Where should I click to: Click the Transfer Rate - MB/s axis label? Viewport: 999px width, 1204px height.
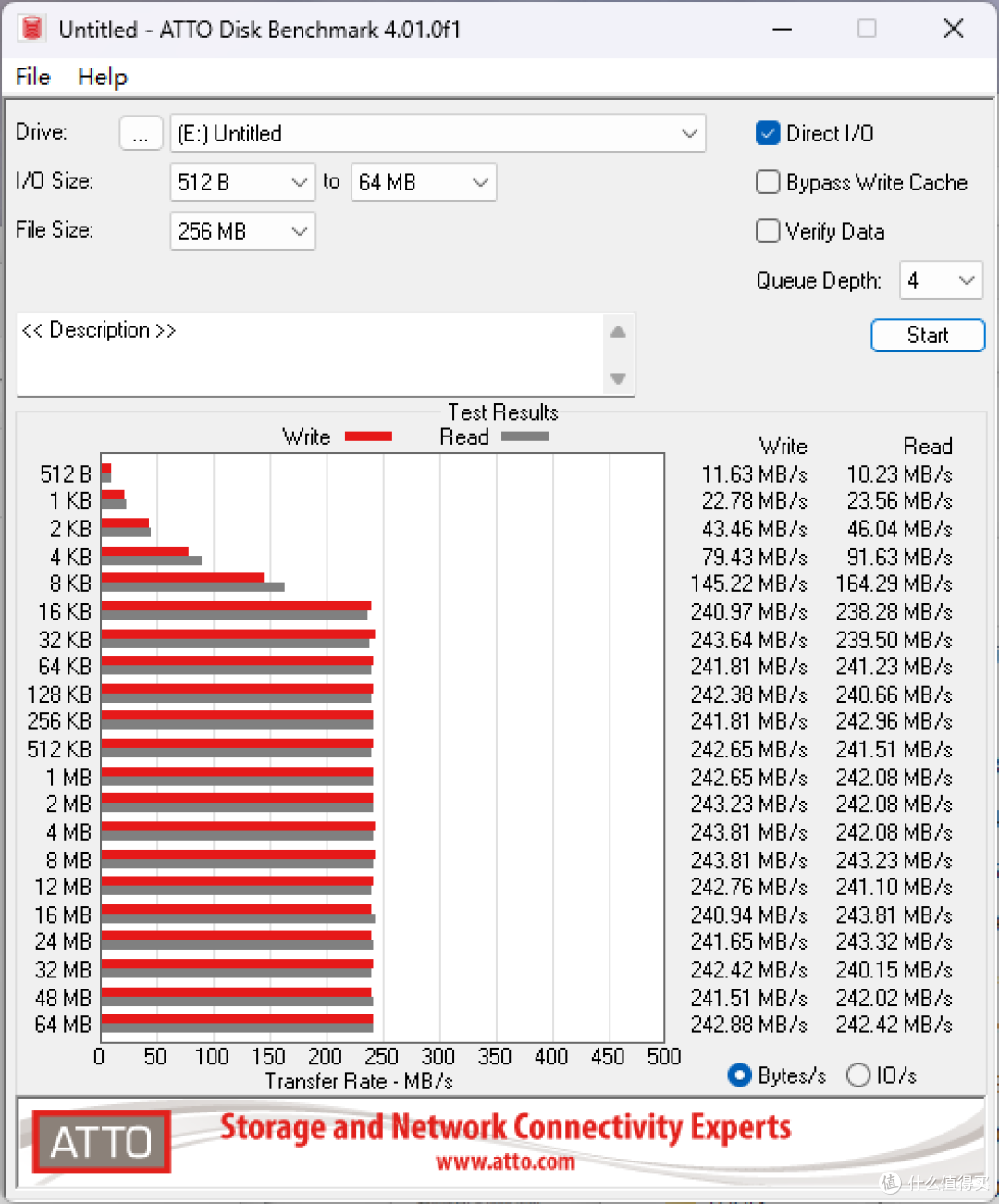(360, 1081)
